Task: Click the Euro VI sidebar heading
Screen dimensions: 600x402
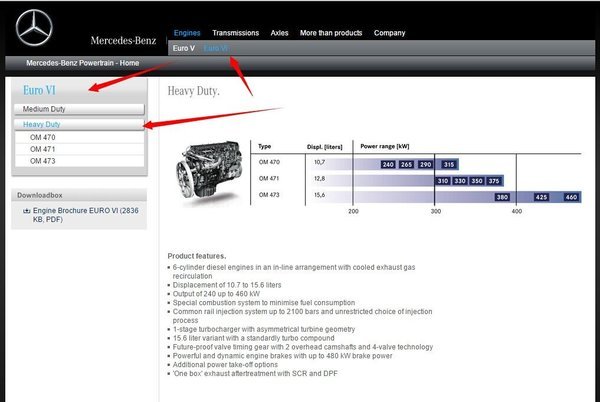Action: [39, 90]
